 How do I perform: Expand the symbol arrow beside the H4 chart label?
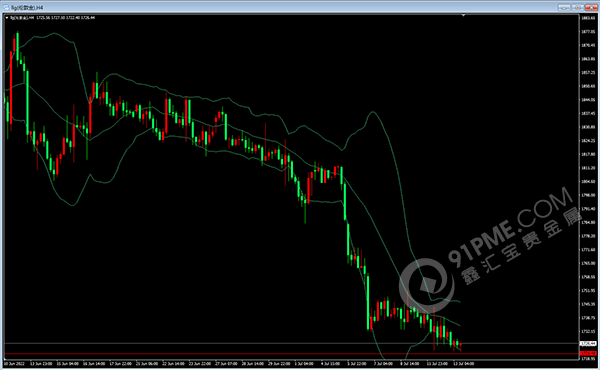click(x=7, y=18)
